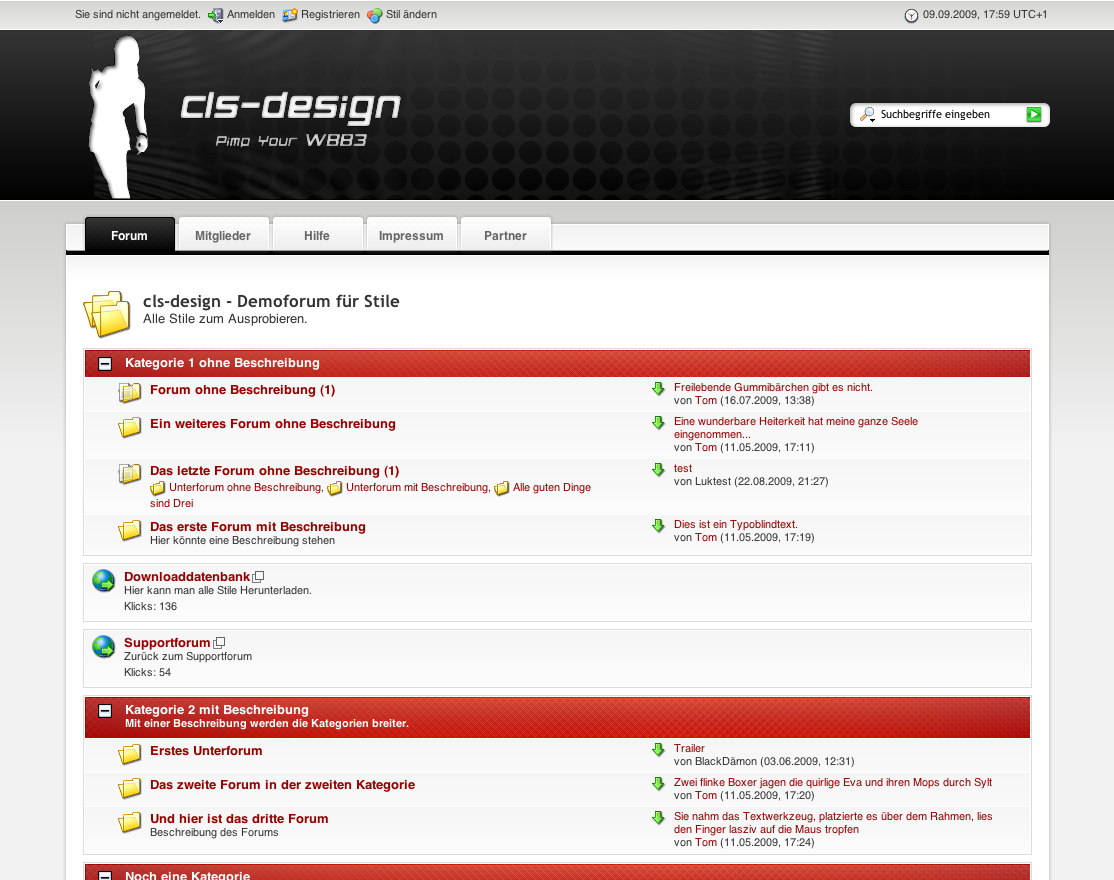The image size is (1114, 880).
Task: Switch to the Mitglieder tab
Action: 223,236
